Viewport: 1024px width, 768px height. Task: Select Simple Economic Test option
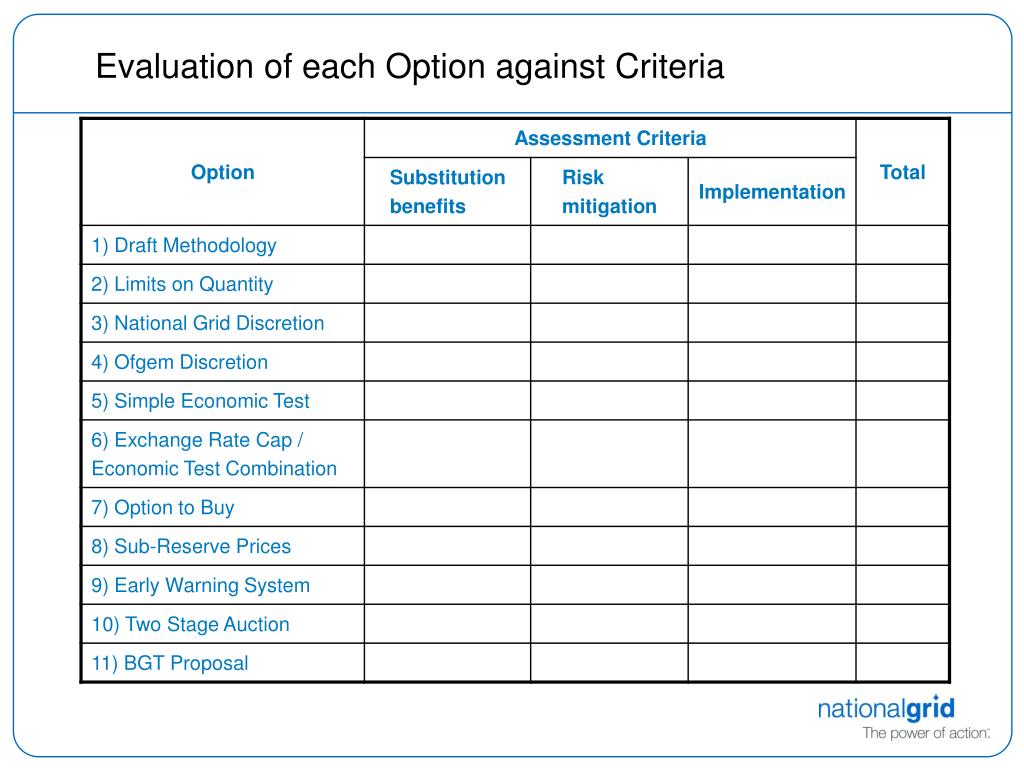200,401
